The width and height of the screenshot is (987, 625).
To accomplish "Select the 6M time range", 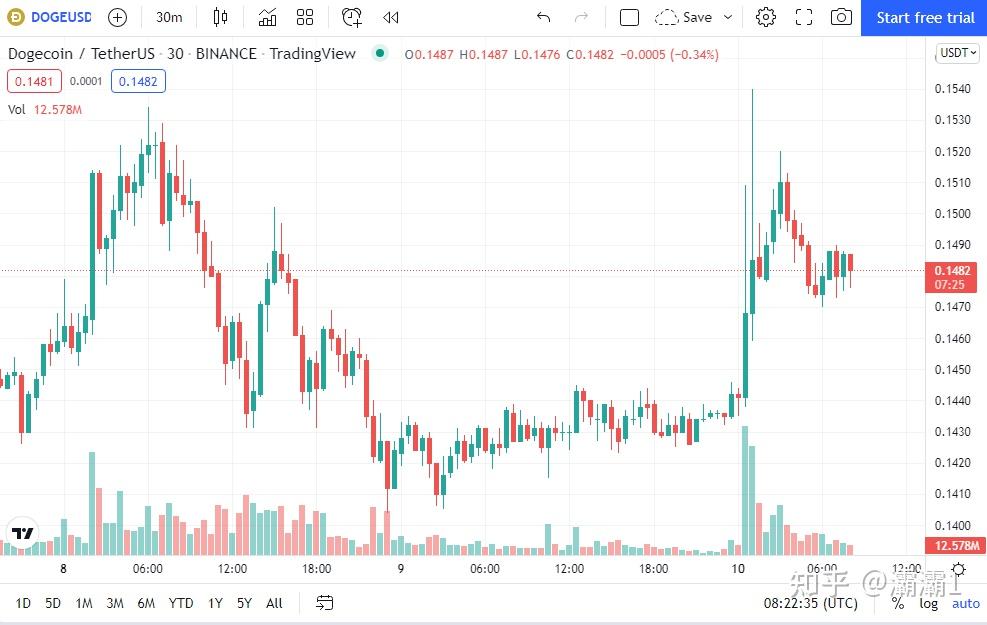I will coord(146,603).
